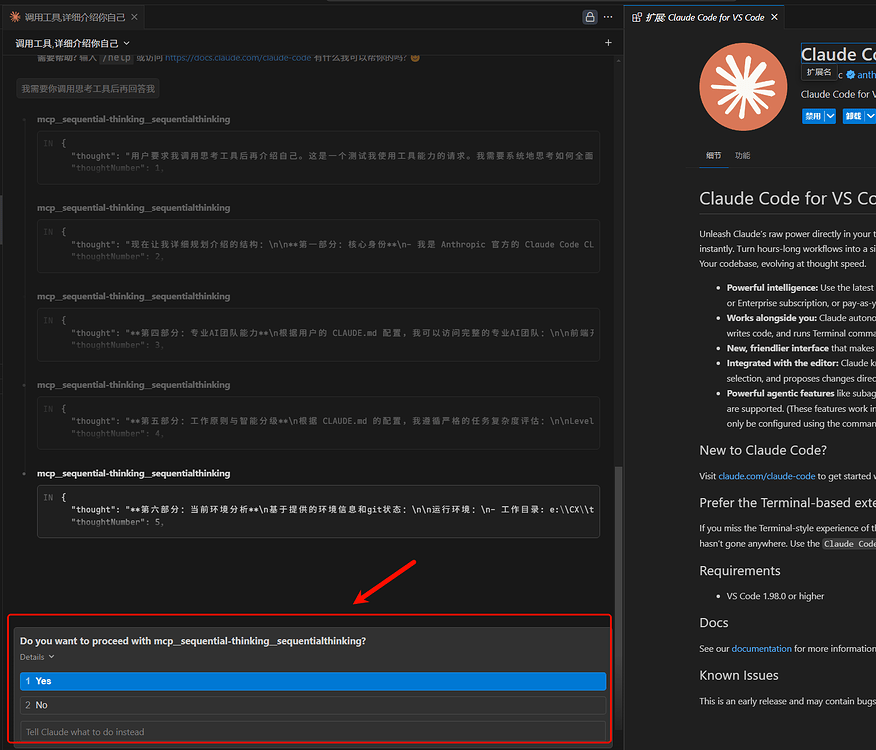Expand the Details section of the prompt
Image resolution: width=876 pixels, height=750 pixels.
tap(37, 657)
